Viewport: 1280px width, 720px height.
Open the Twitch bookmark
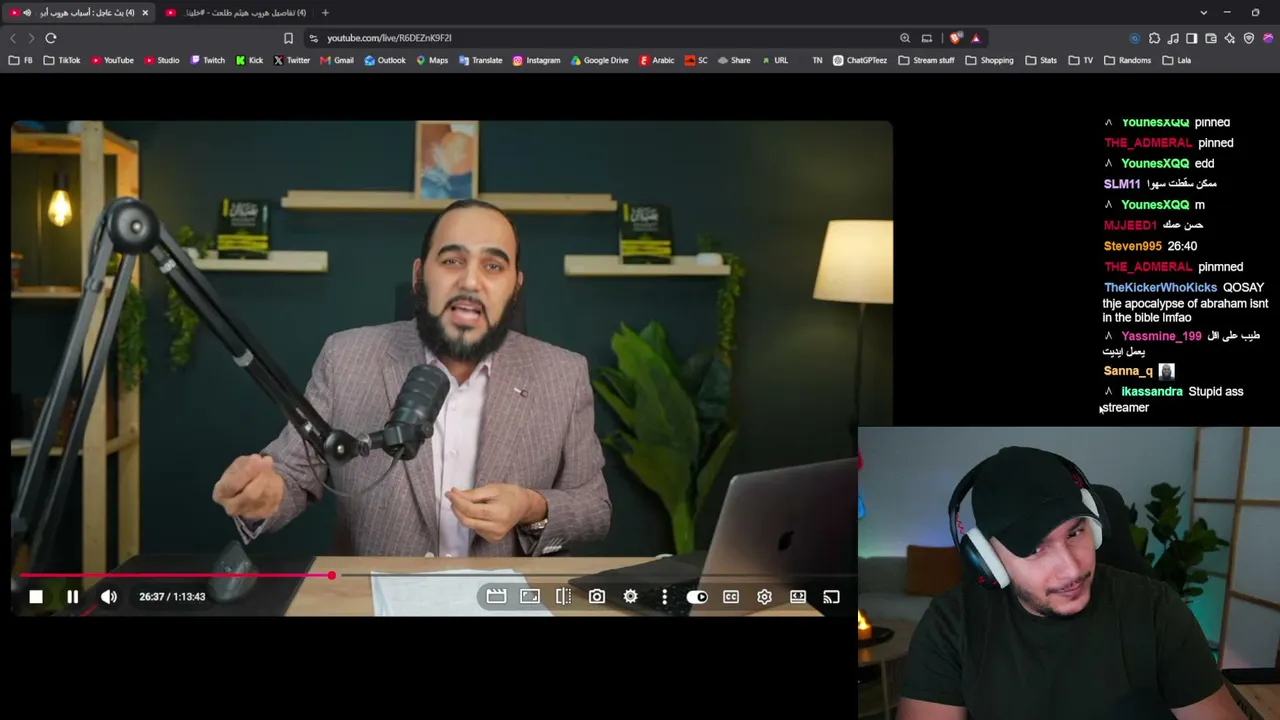click(208, 60)
